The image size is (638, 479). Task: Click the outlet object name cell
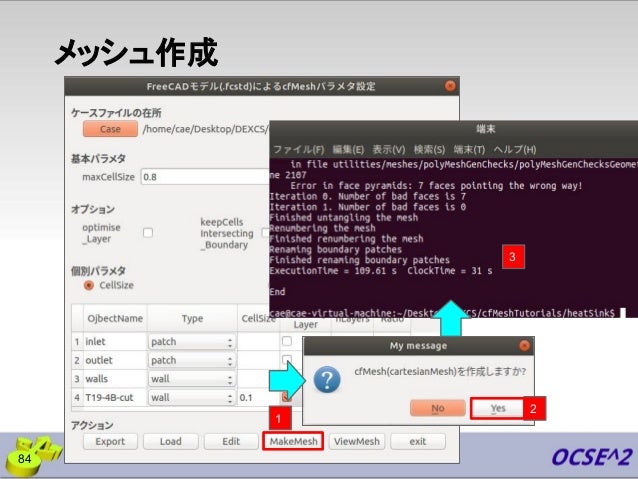(x=115, y=360)
